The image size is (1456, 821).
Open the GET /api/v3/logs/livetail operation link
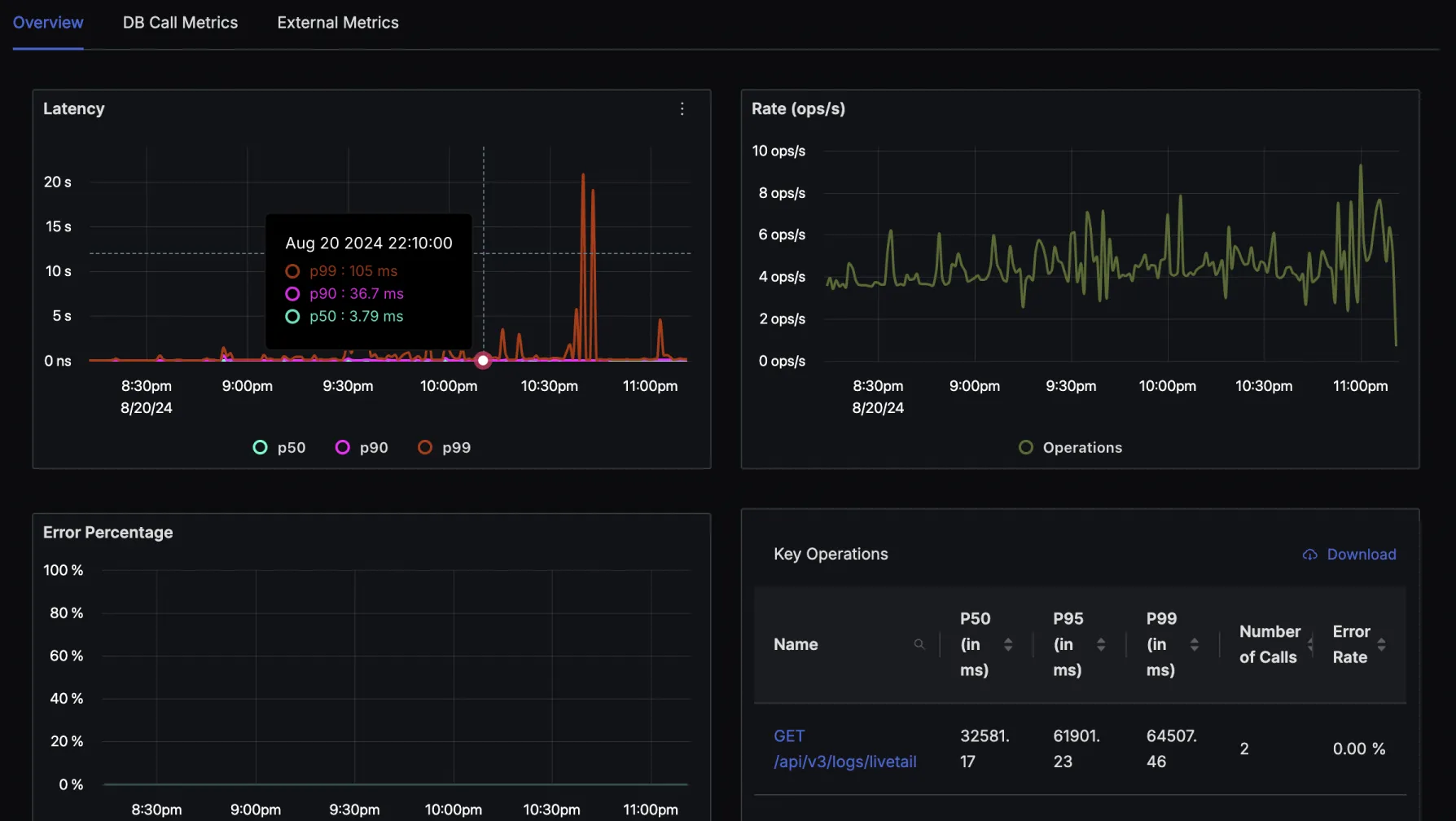click(x=845, y=749)
